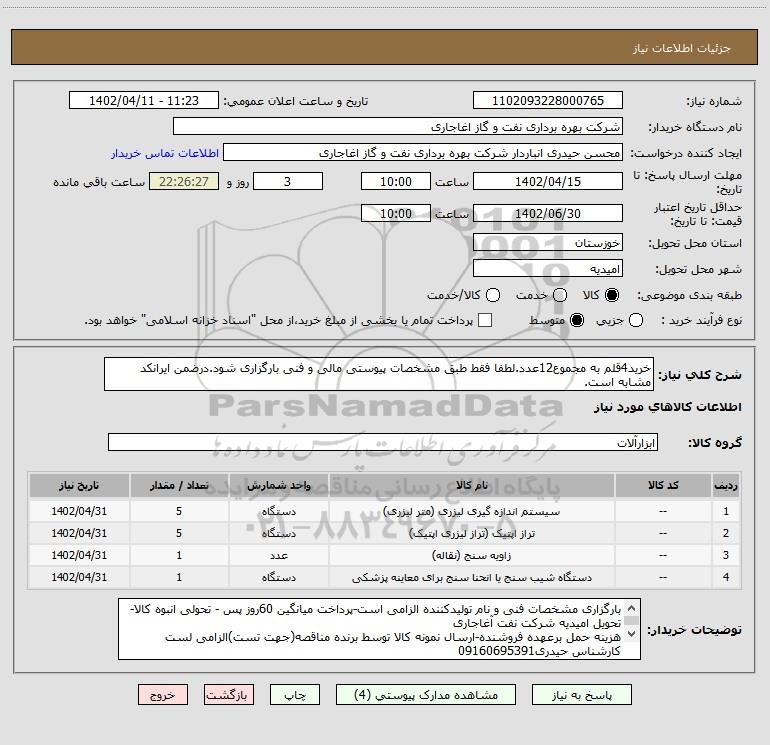Screen dimensions: 770x745
Task: Click the general description text box
Action: tap(379, 375)
